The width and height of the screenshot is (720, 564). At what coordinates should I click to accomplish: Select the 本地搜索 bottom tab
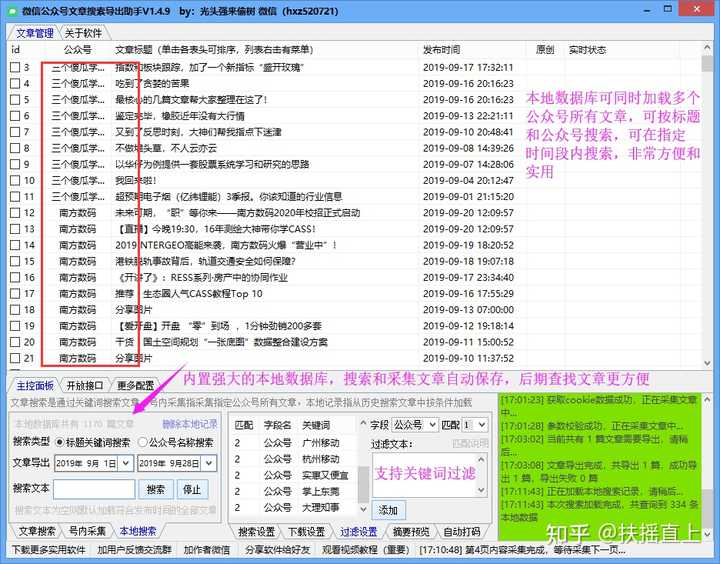(137, 531)
